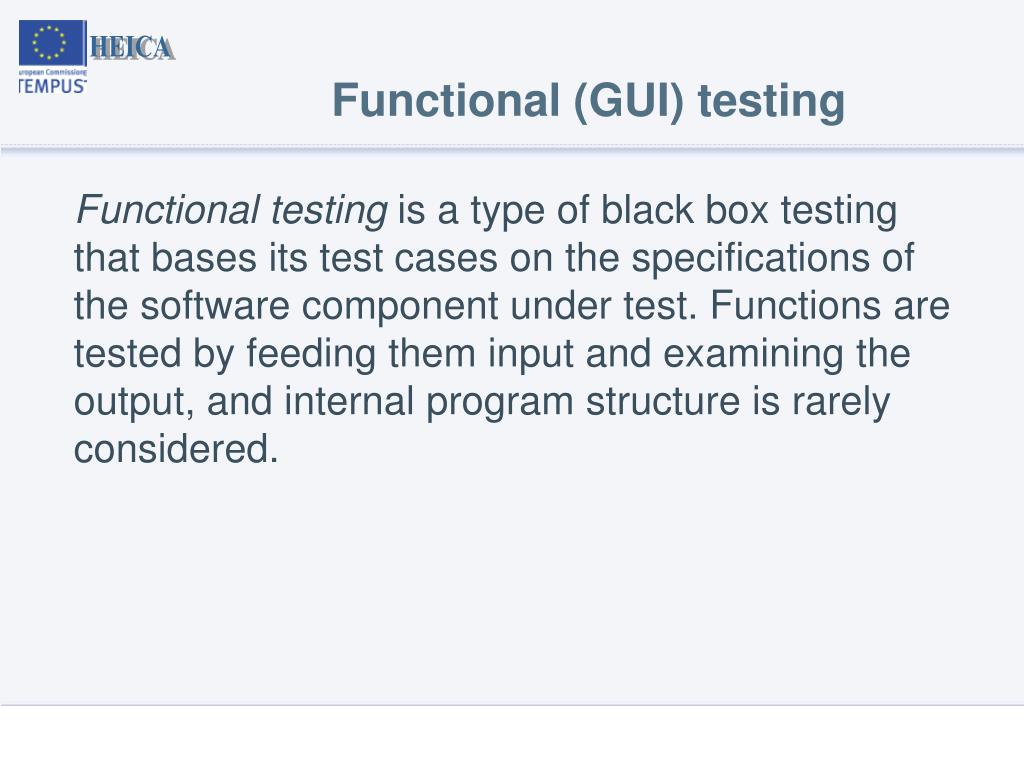The height and width of the screenshot is (768, 1024).
Task: Click the word 'rarely' in the paragraph
Action: [x=841, y=402]
